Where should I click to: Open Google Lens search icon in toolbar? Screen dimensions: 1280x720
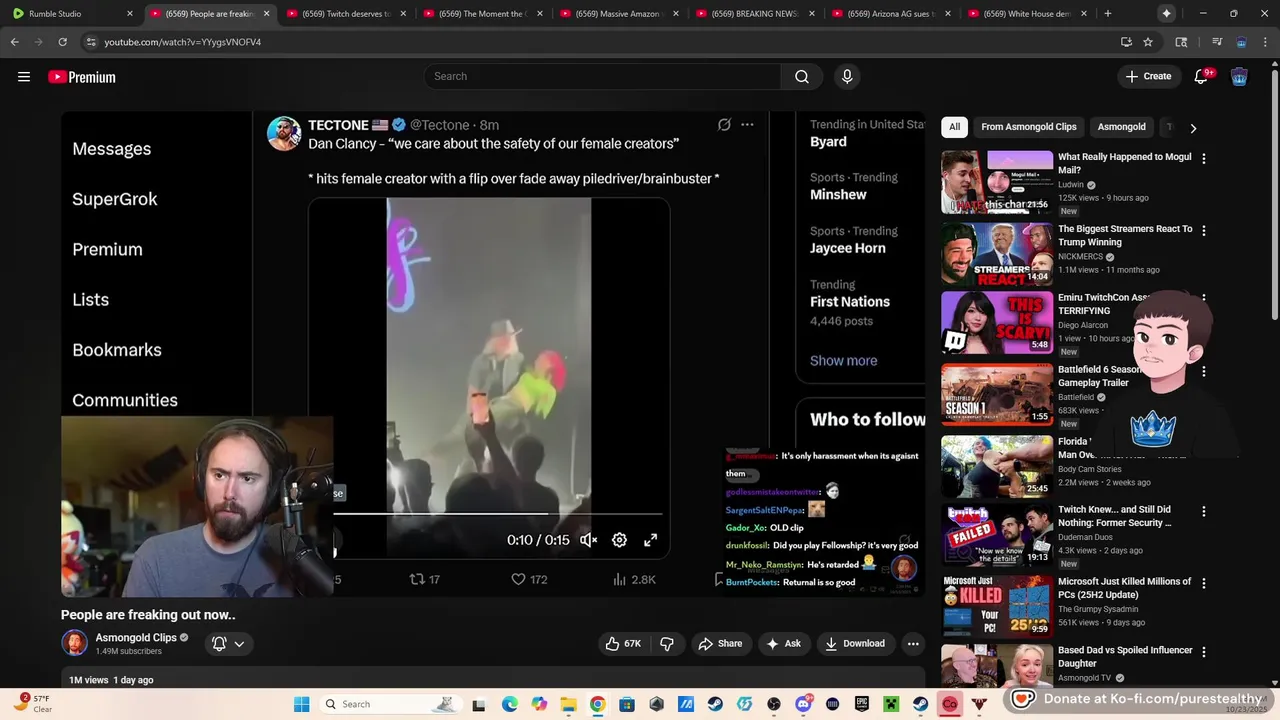click(x=1181, y=42)
